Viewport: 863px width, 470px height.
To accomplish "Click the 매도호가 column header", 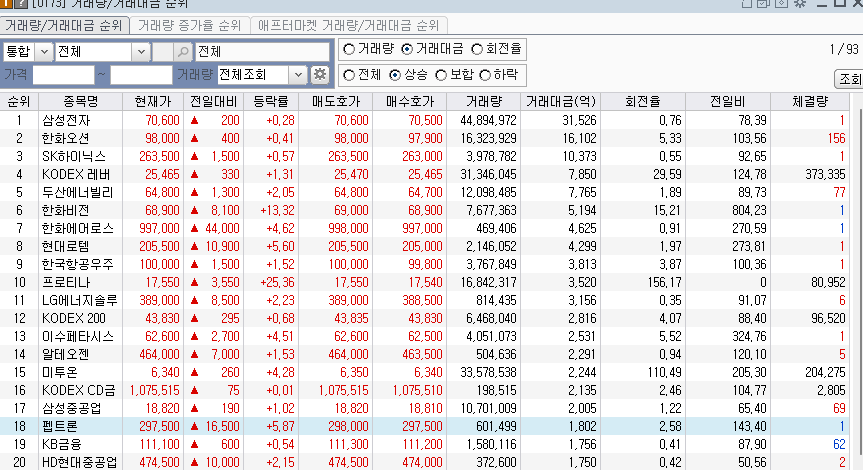I will (336, 102).
